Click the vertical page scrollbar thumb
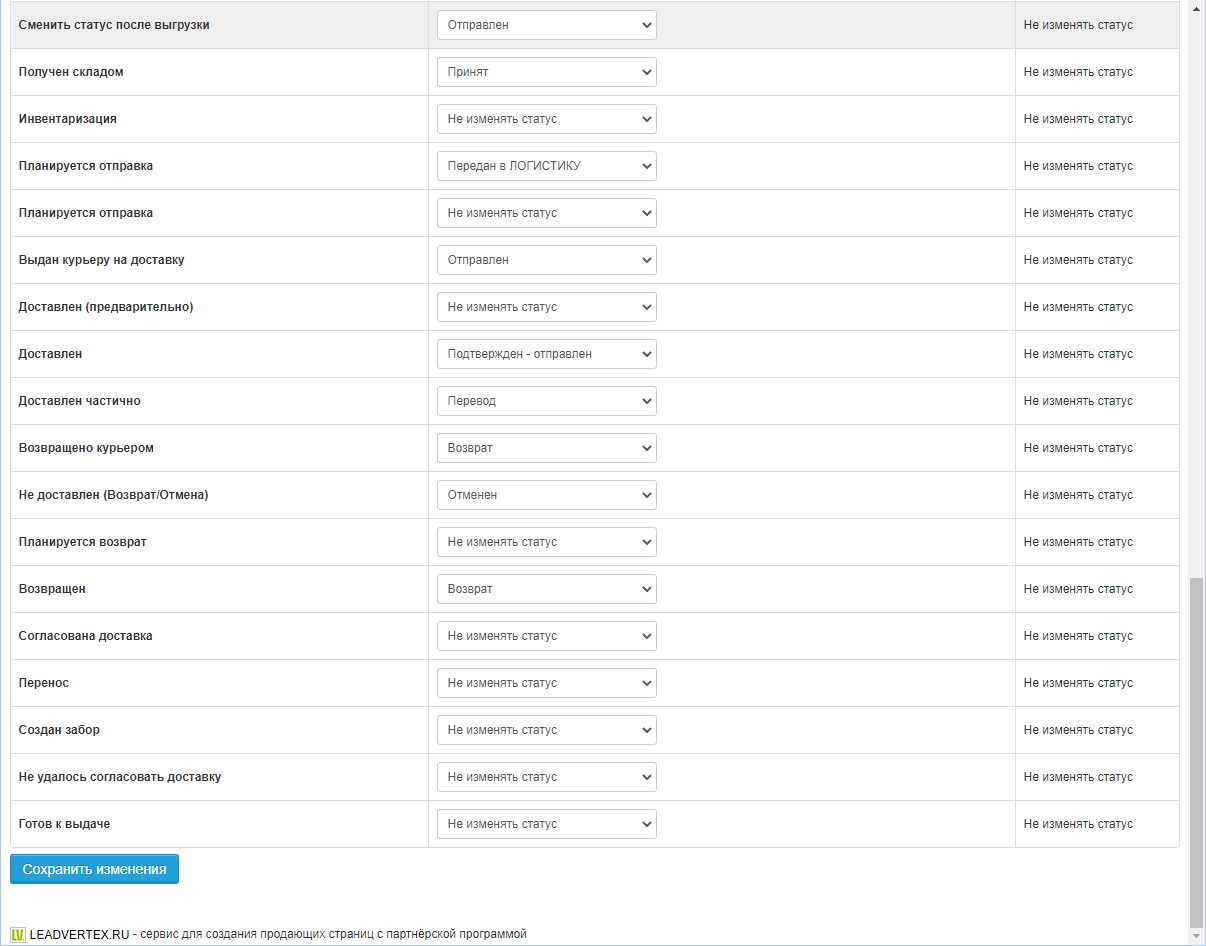The width and height of the screenshot is (1206, 946). (1196, 752)
